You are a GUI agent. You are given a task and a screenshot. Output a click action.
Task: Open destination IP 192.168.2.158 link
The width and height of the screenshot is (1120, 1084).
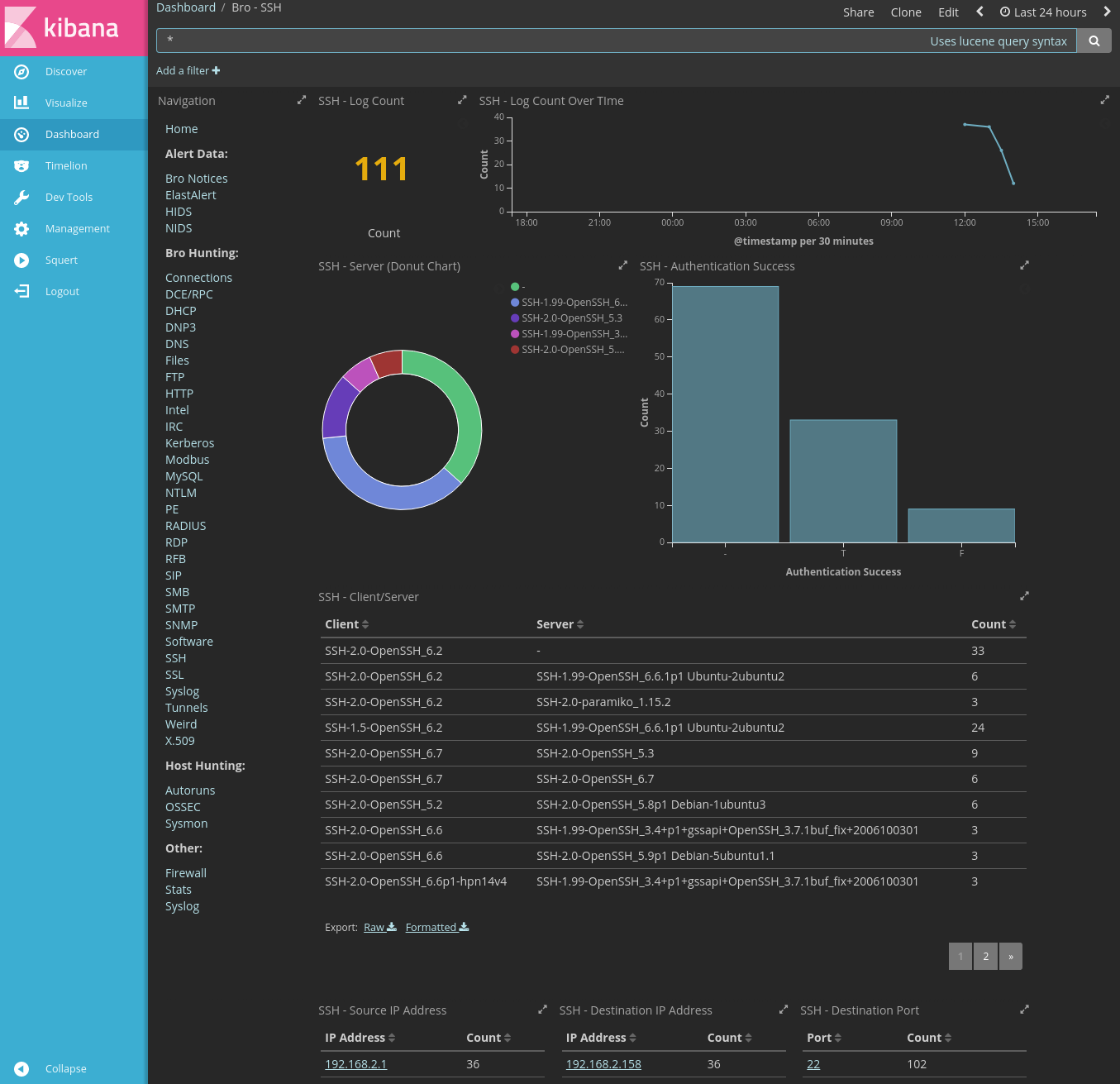pyautogui.click(x=603, y=1064)
